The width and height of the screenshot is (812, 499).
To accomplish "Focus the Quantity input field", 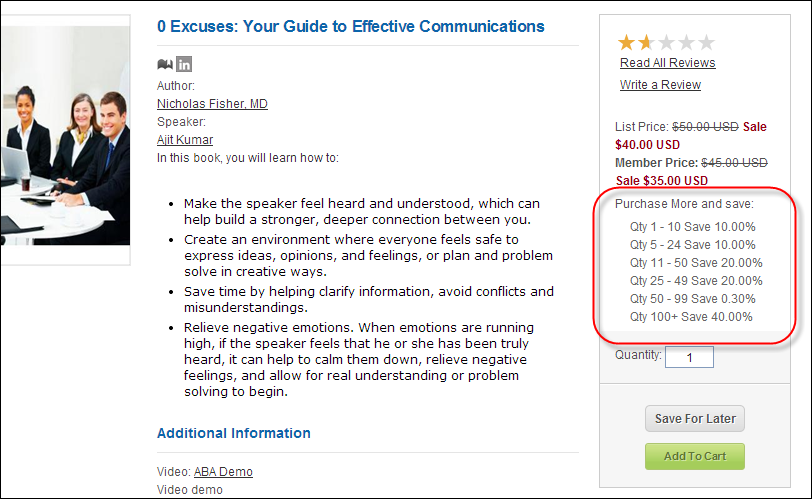I will click(689, 357).
